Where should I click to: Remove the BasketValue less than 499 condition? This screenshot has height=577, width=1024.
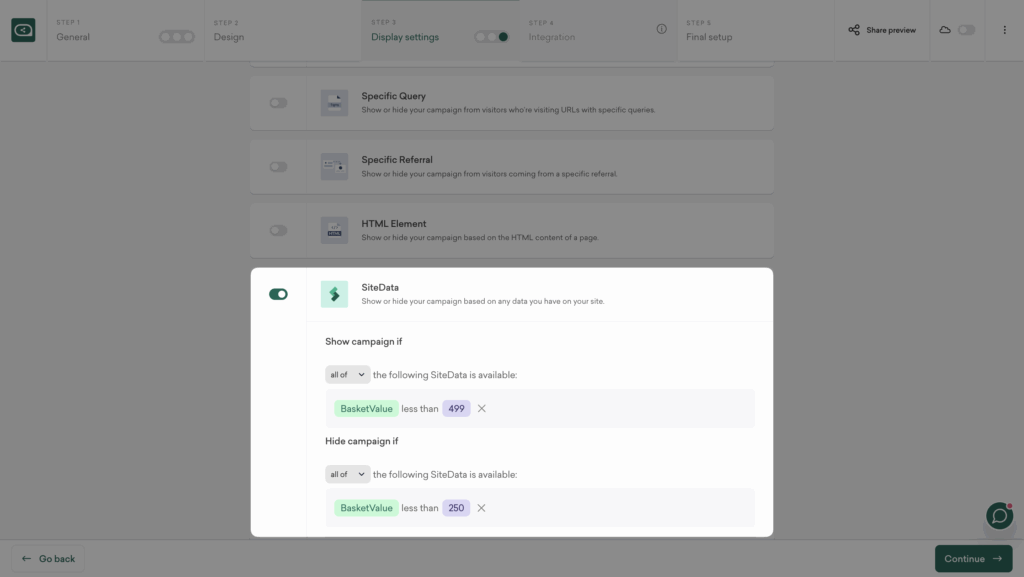click(x=482, y=408)
